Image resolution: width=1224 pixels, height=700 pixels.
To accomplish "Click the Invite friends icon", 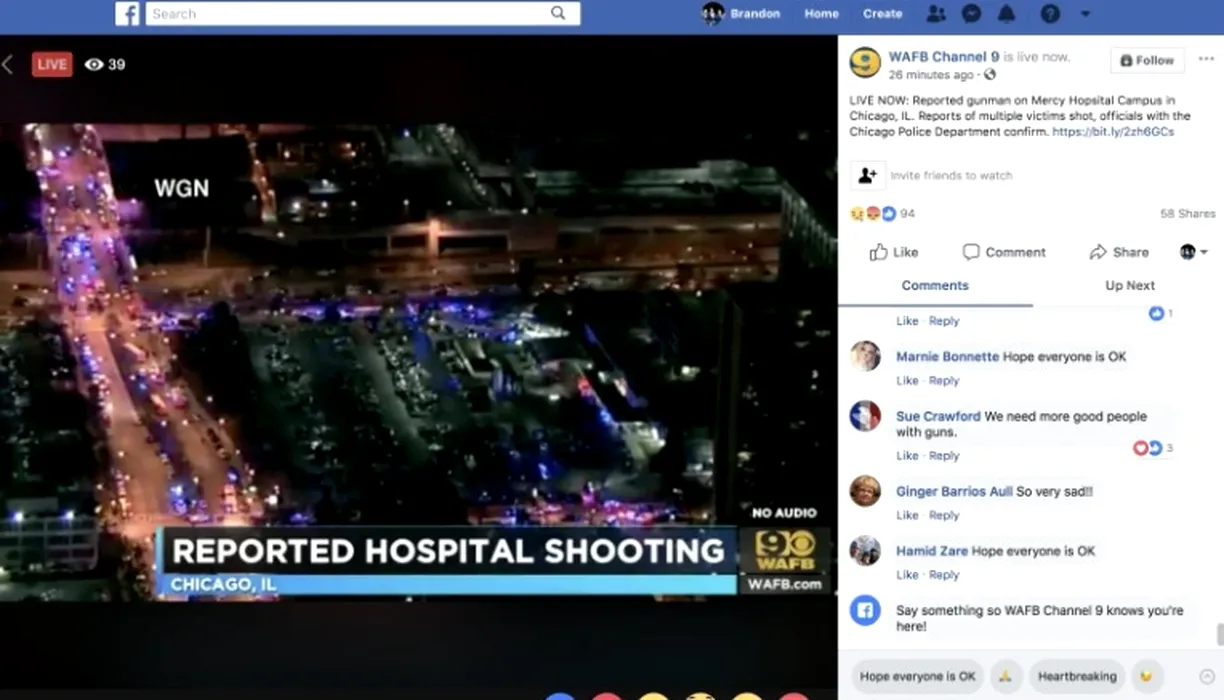I will (x=867, y=175).
